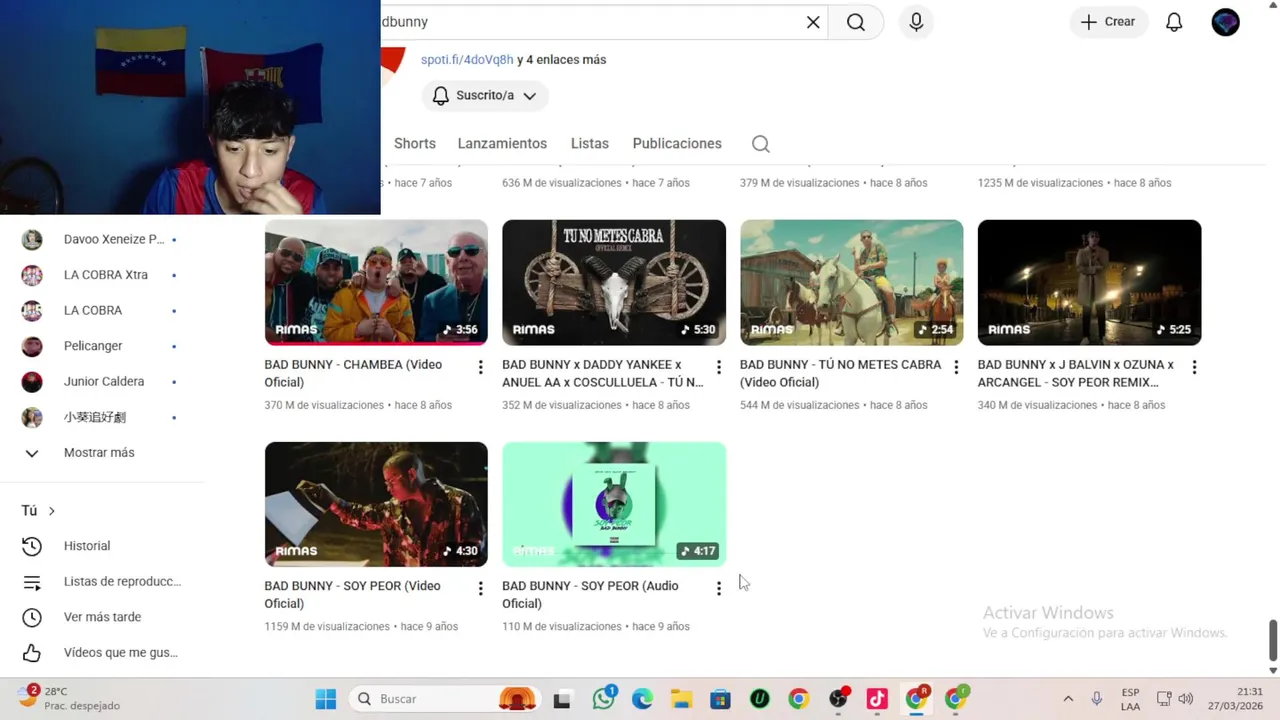Switch to the Shorts tab
Screen dimensions: 1280x720
[415, 143]
